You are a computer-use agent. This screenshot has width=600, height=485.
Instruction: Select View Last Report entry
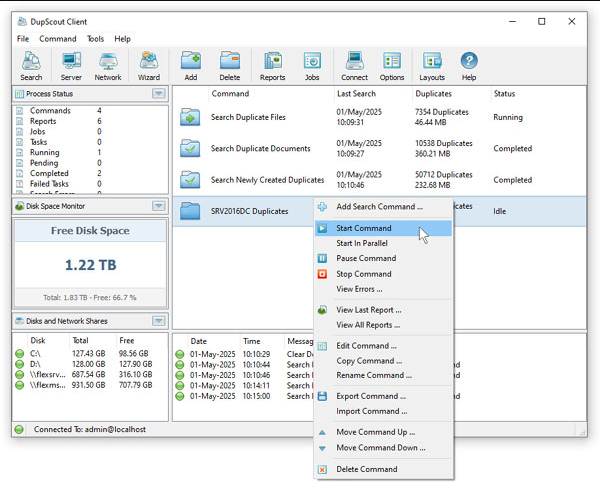(x=383, y=310)
